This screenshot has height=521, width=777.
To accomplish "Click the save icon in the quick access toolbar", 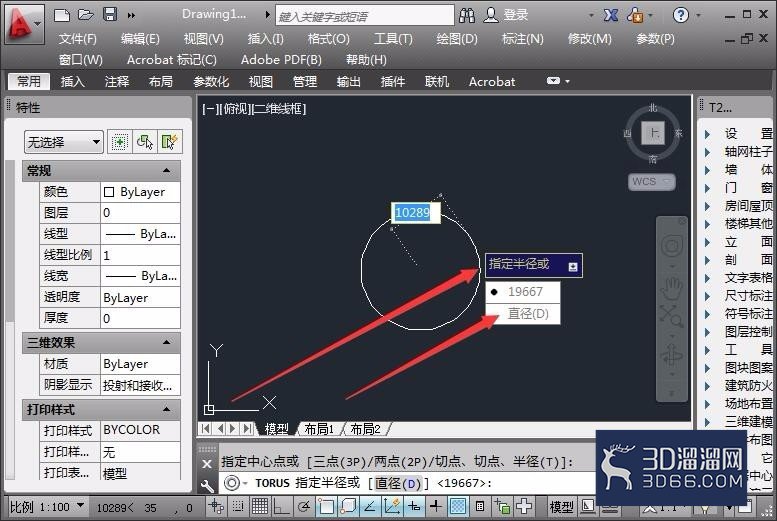I will point(110,14).
